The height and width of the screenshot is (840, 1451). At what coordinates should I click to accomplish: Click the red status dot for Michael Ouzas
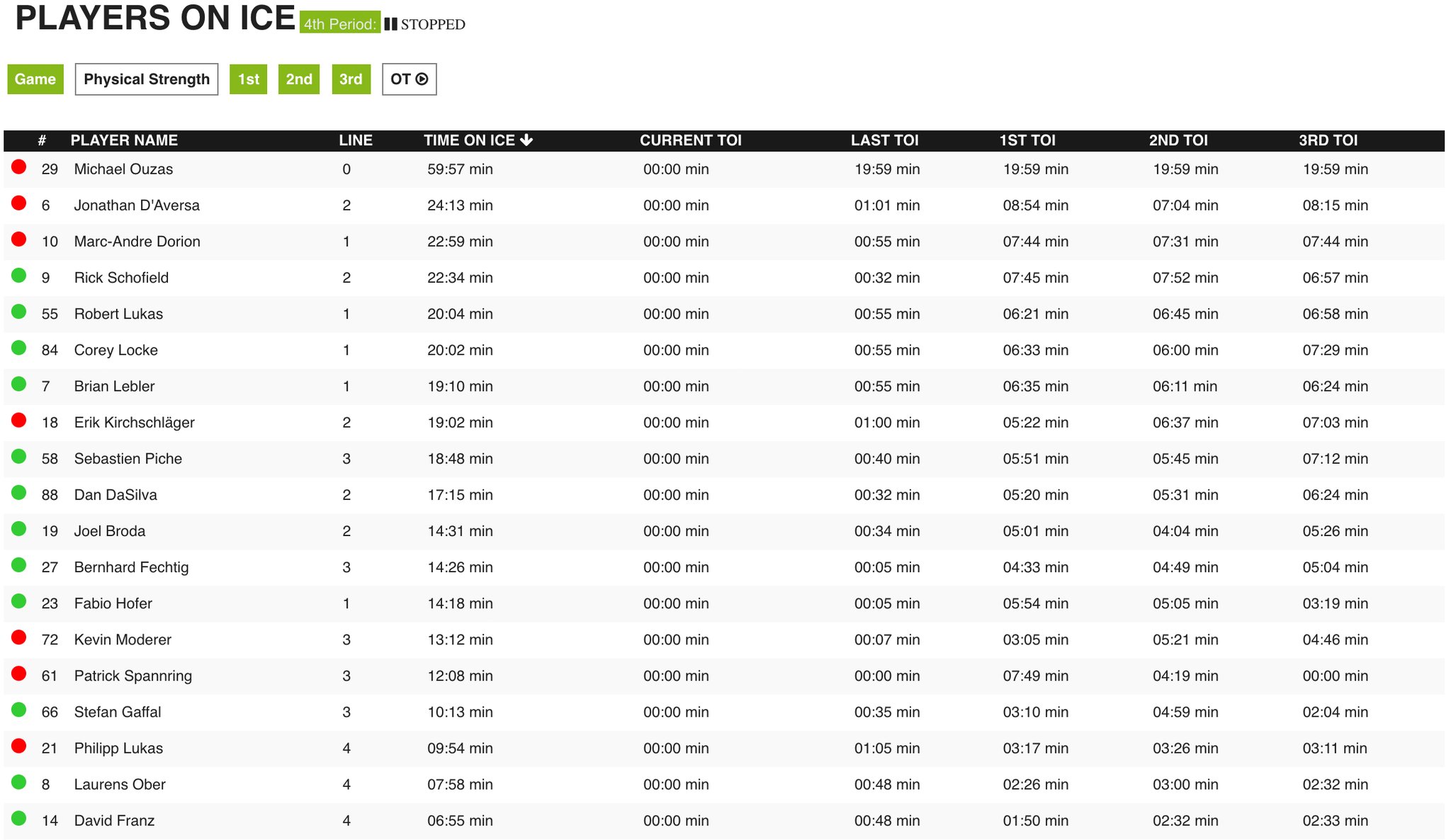(19, 167)
